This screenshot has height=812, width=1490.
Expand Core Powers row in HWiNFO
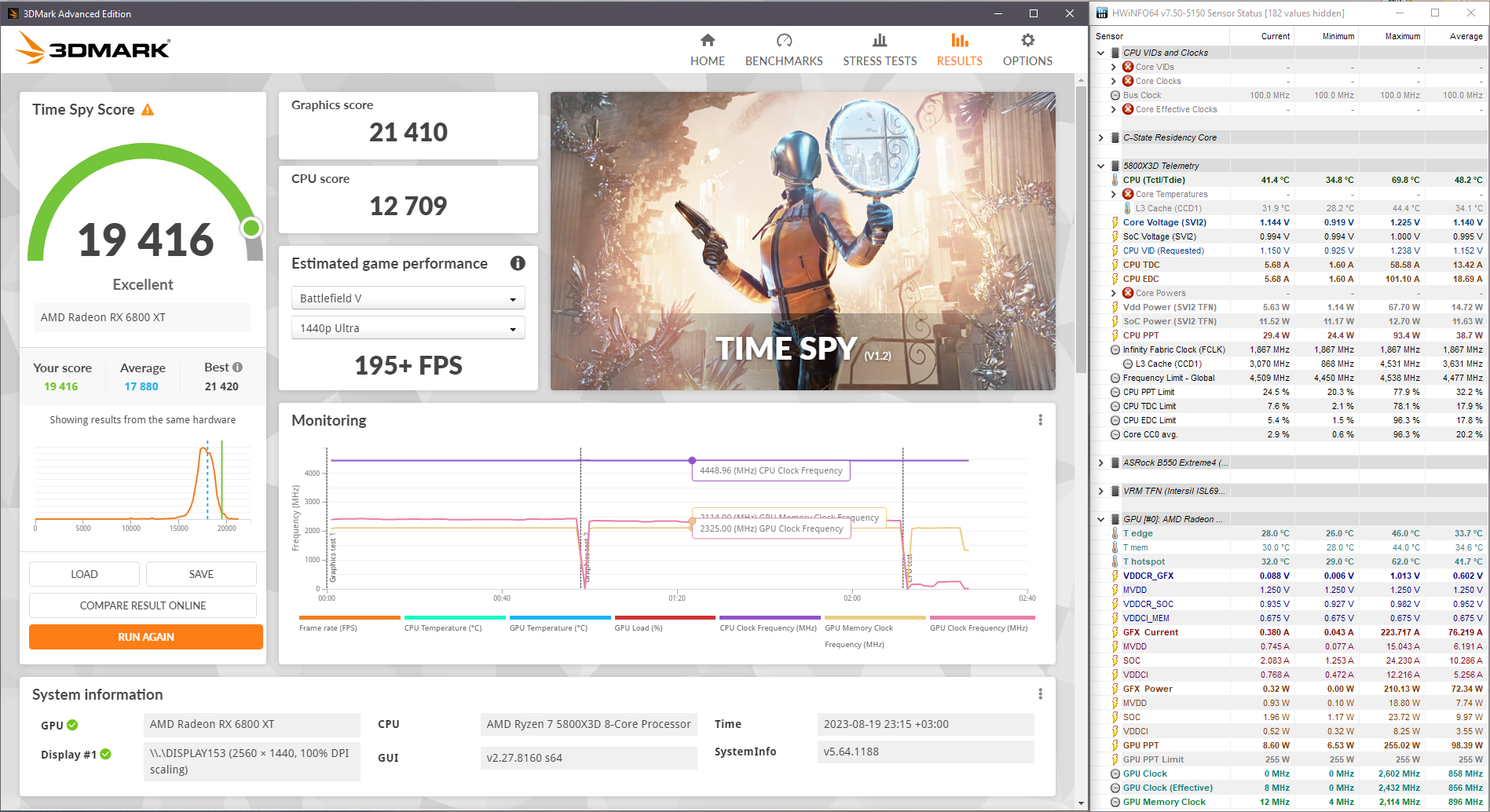pos(1113,293)
